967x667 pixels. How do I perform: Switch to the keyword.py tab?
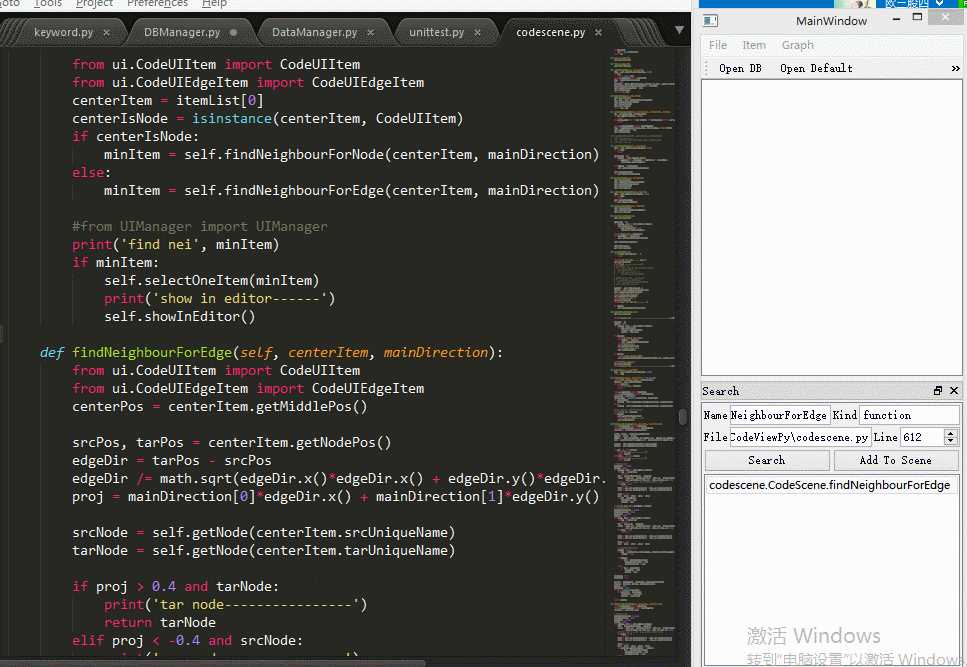(63, 32)
